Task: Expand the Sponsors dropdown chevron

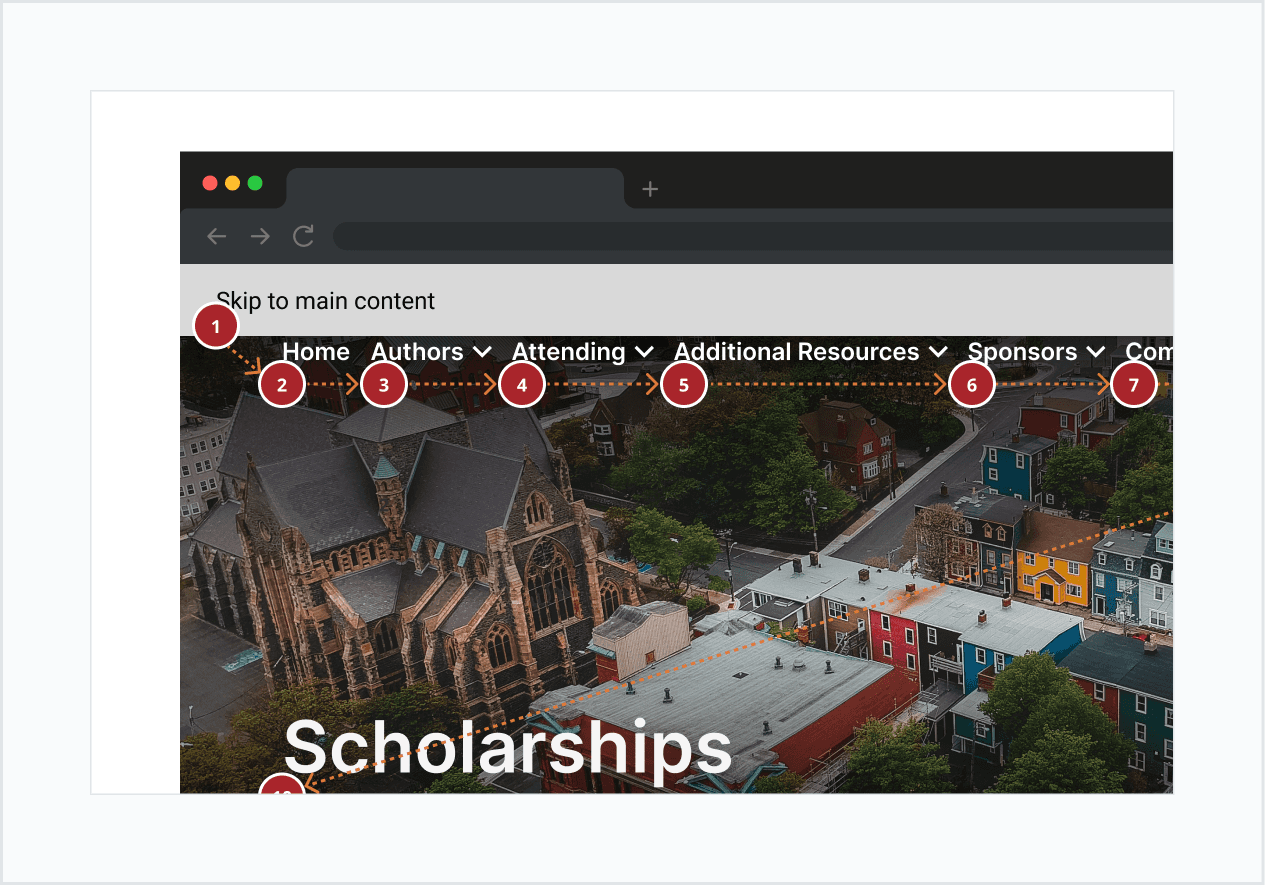Action: click(1095, 352)
